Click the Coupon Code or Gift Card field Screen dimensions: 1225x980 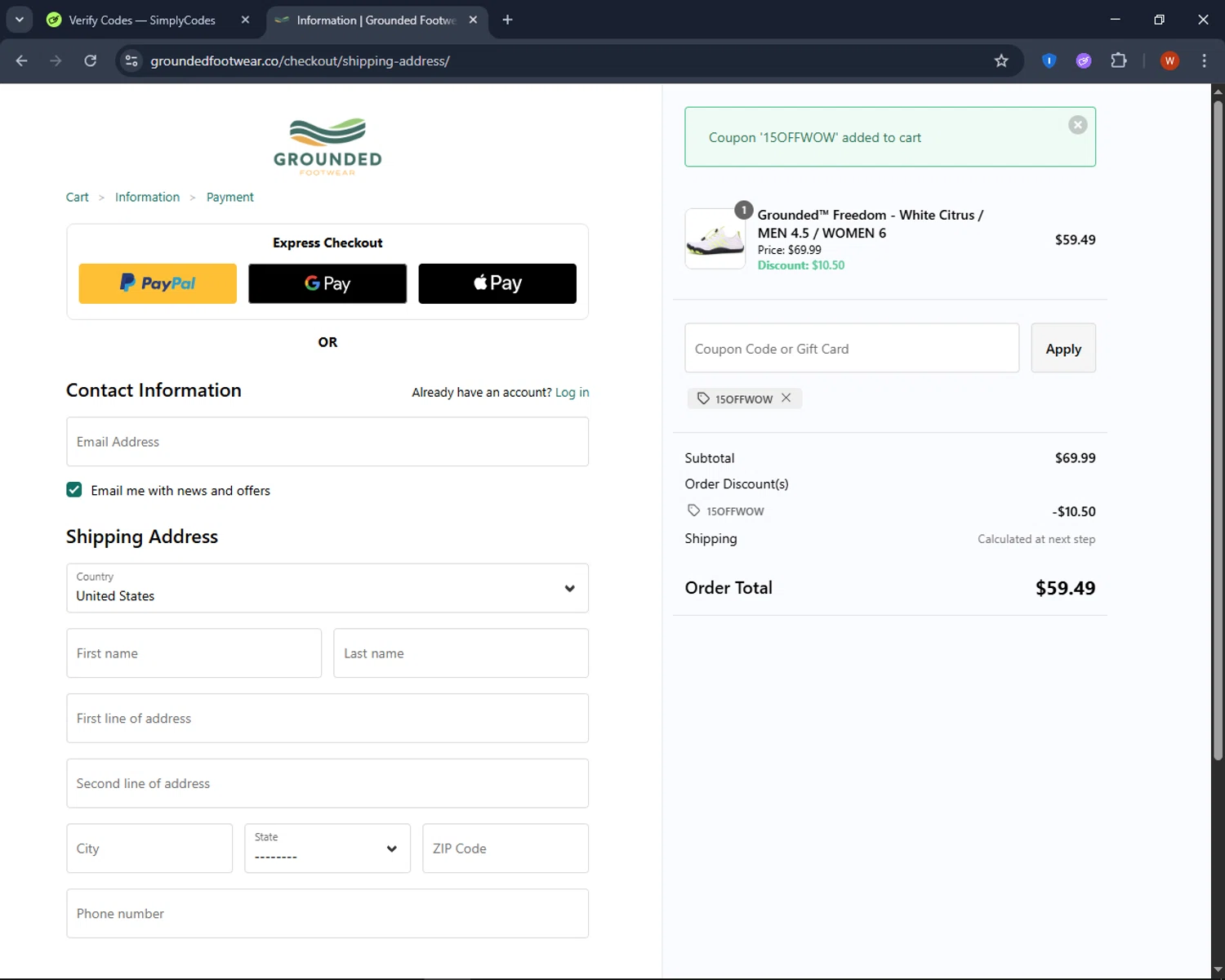tap(852, 348)
